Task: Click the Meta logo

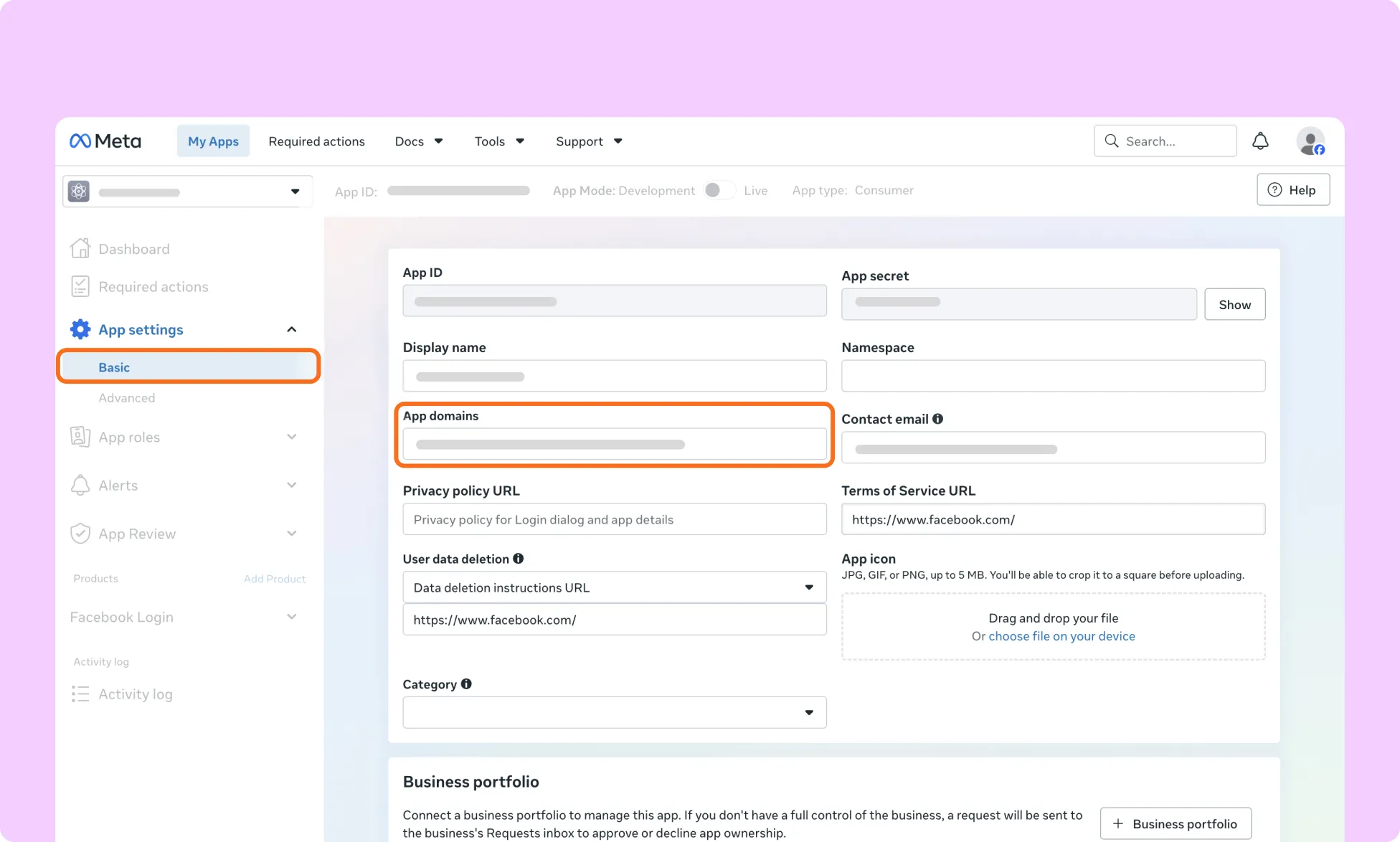Action: click(105, 141)
